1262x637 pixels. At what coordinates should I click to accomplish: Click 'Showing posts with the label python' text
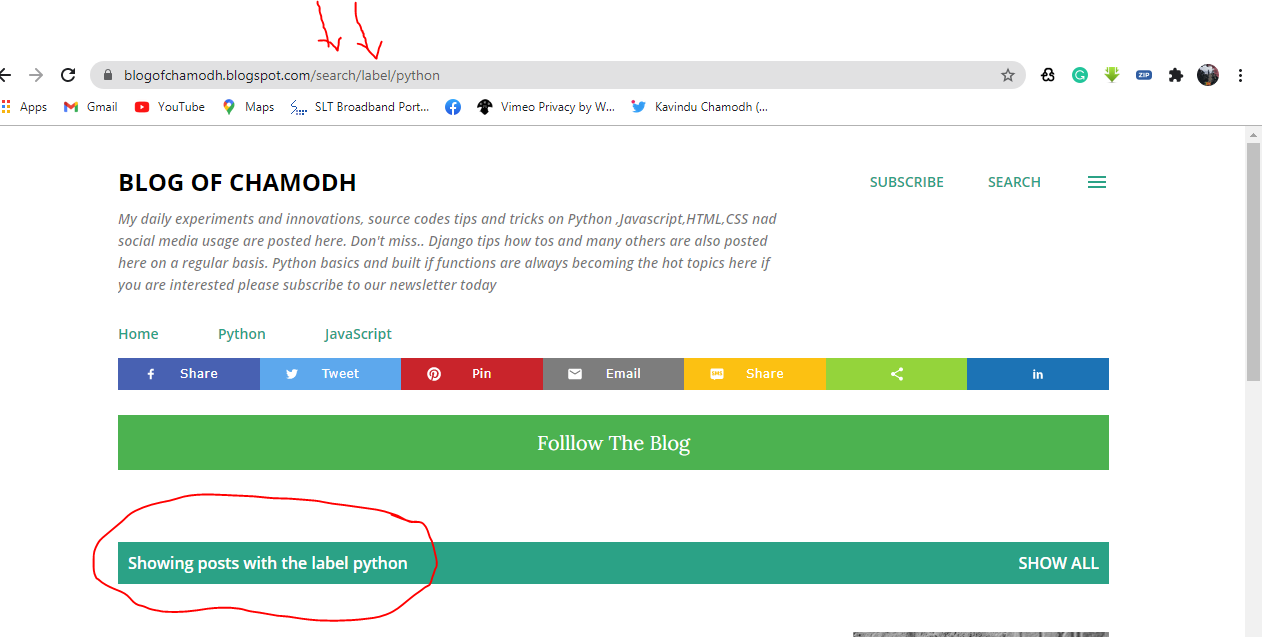[268, 563]
